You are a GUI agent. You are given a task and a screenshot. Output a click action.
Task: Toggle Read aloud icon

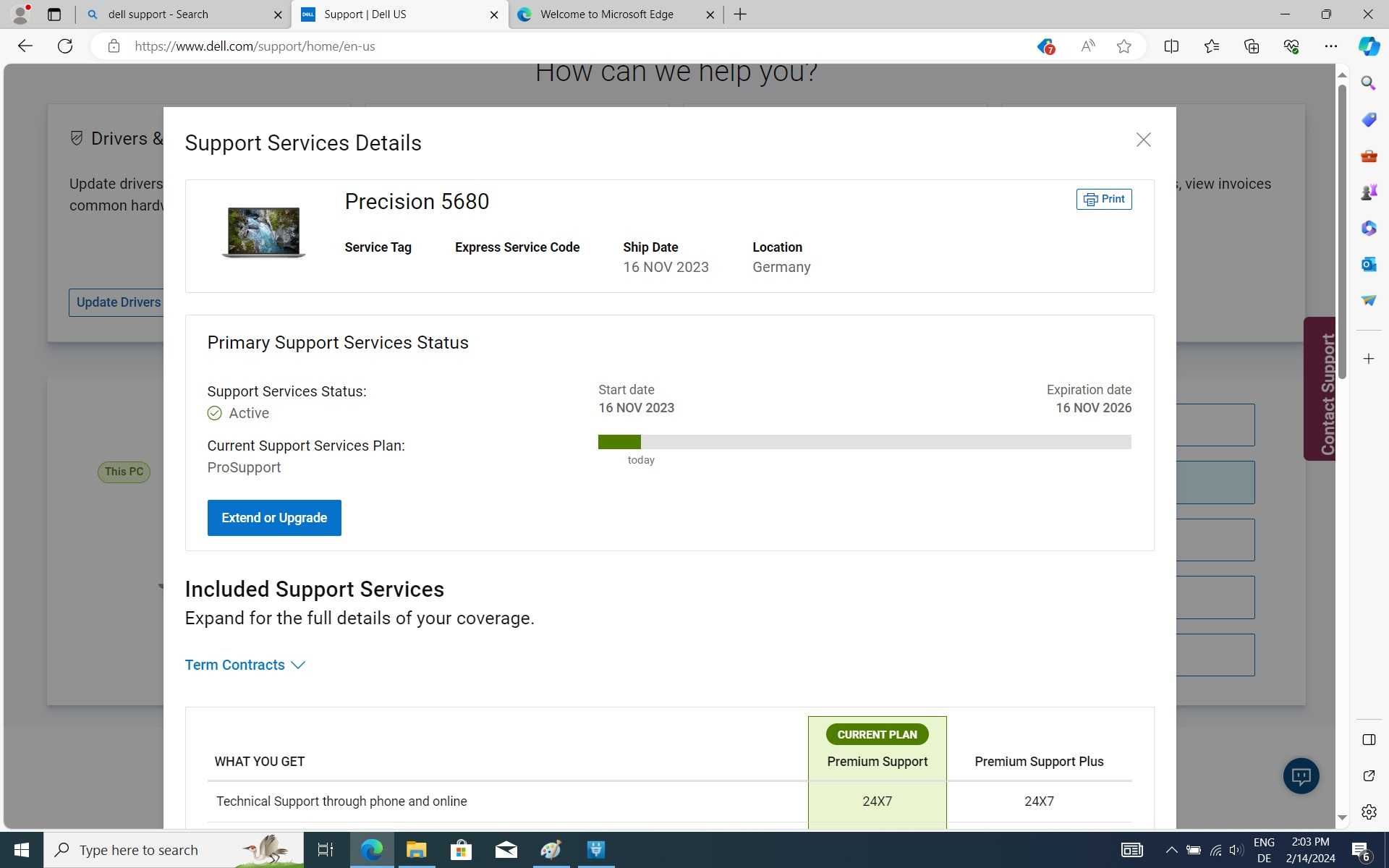click(x=1087, y=46)
